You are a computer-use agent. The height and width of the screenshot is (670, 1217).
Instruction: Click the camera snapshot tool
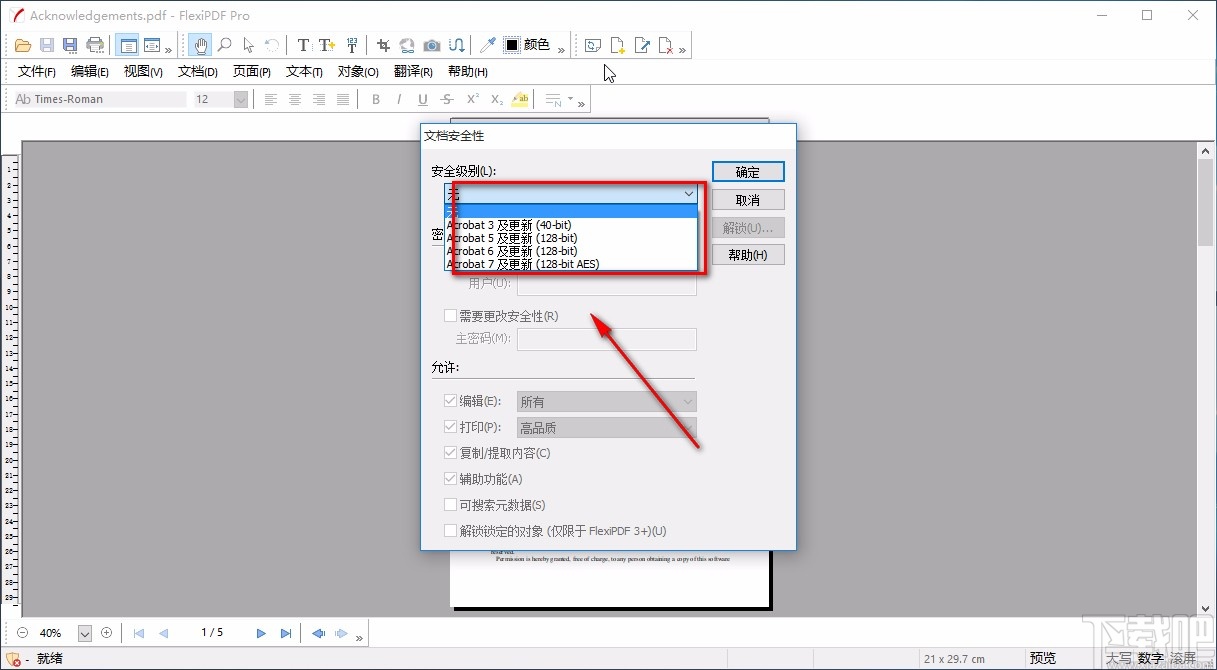431,45
